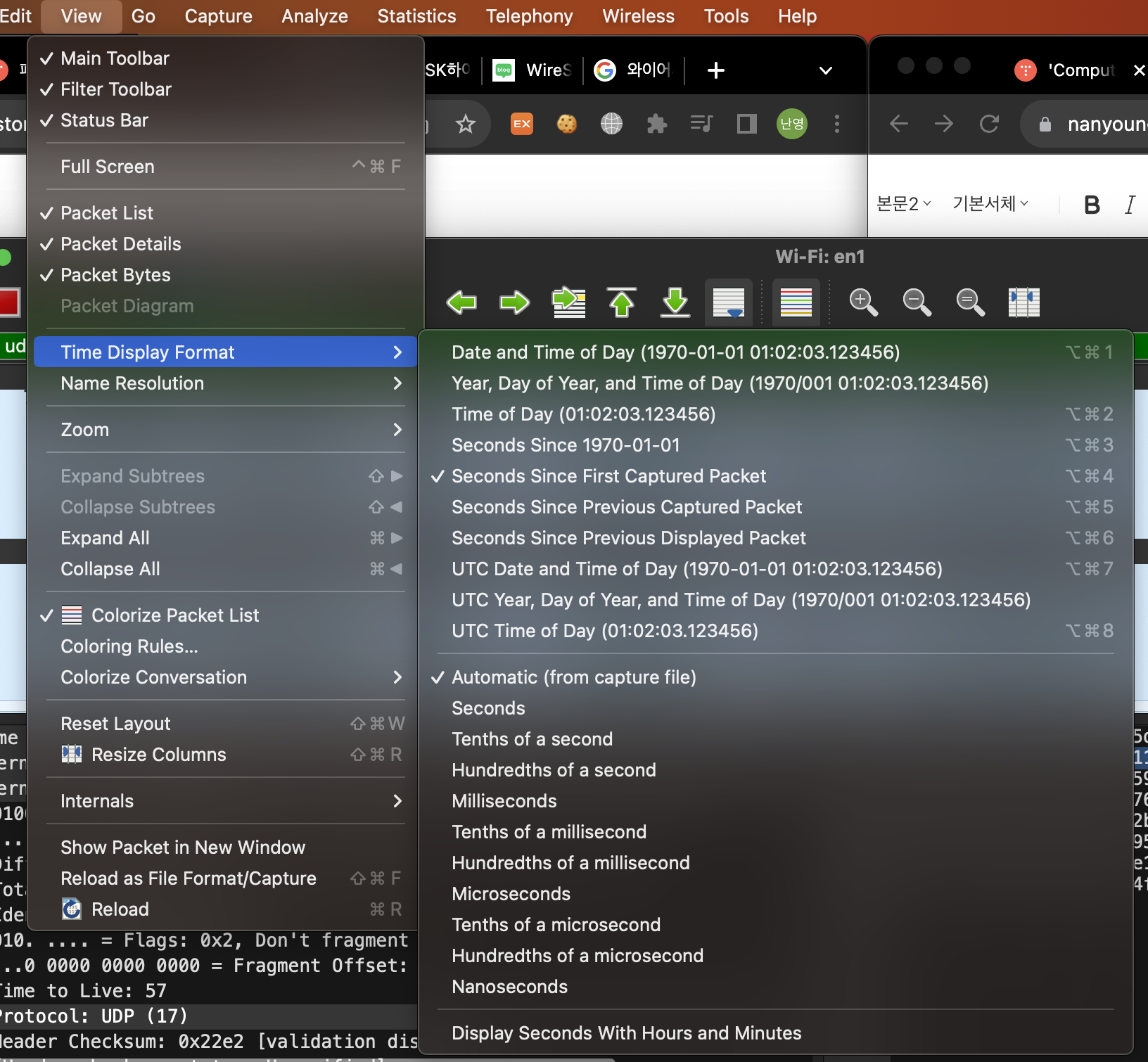The height and width of the screenshot is (1062, 1148).
Task: Go back in packet history arrow
Action: click(461, 302)
